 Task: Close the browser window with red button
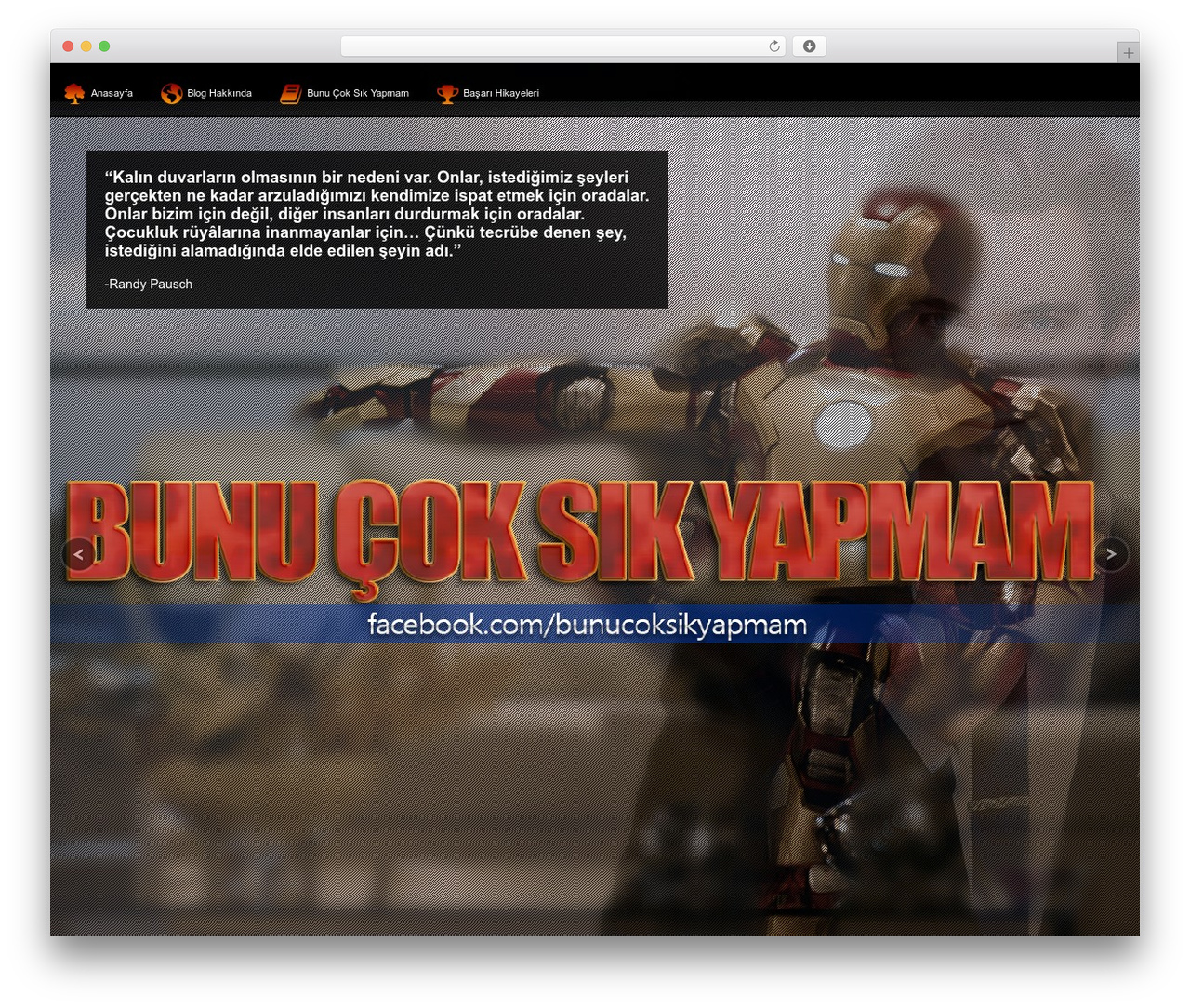click(x=68, y=46)
